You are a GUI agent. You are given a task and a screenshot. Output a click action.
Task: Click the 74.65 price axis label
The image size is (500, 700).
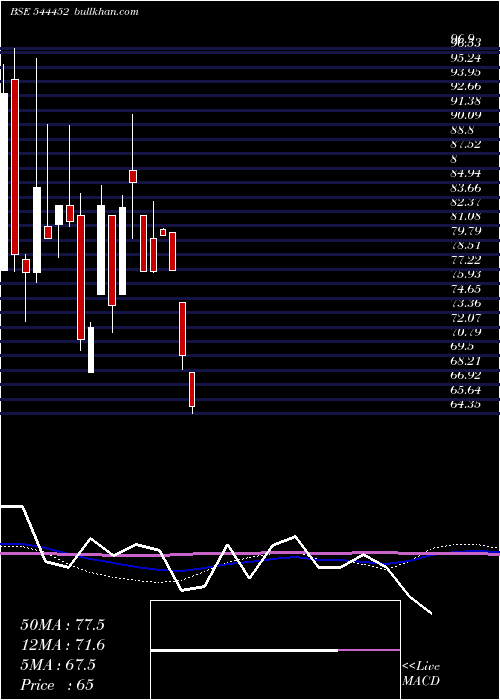[466, 289]
